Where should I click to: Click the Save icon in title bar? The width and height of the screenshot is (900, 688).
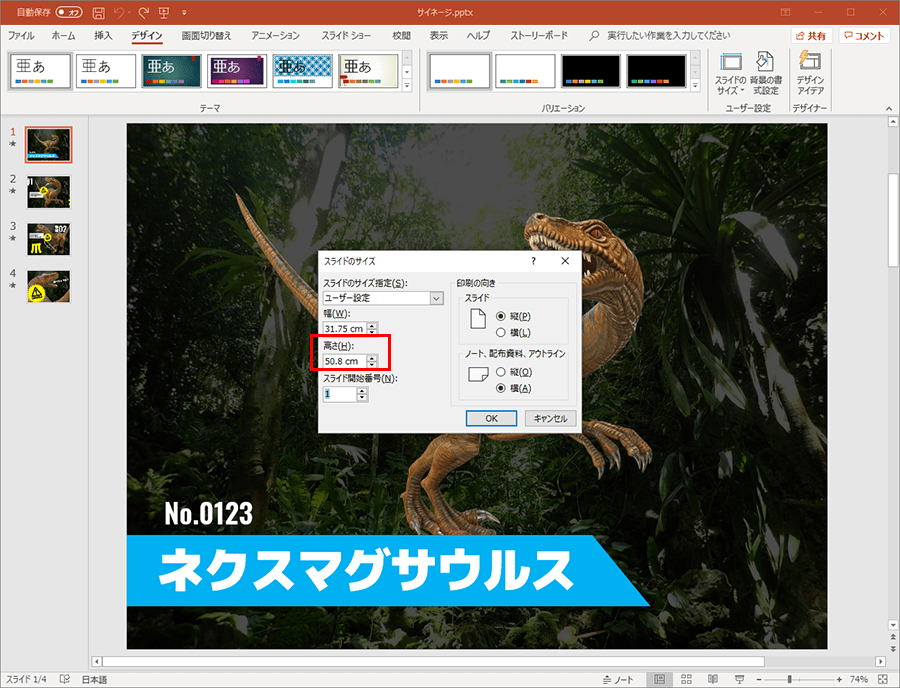99,12
